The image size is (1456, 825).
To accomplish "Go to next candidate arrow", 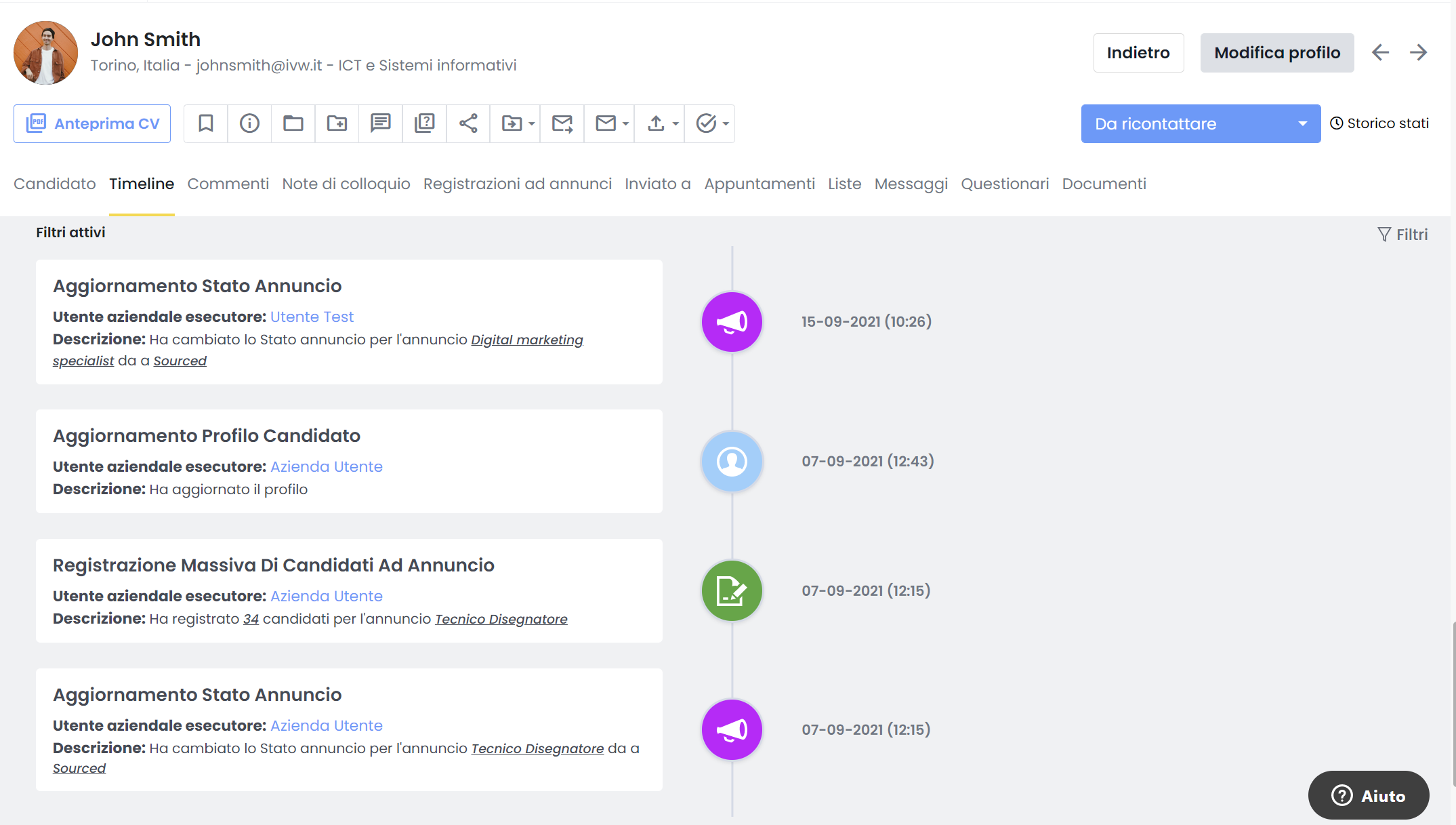I will (1418, 53).
